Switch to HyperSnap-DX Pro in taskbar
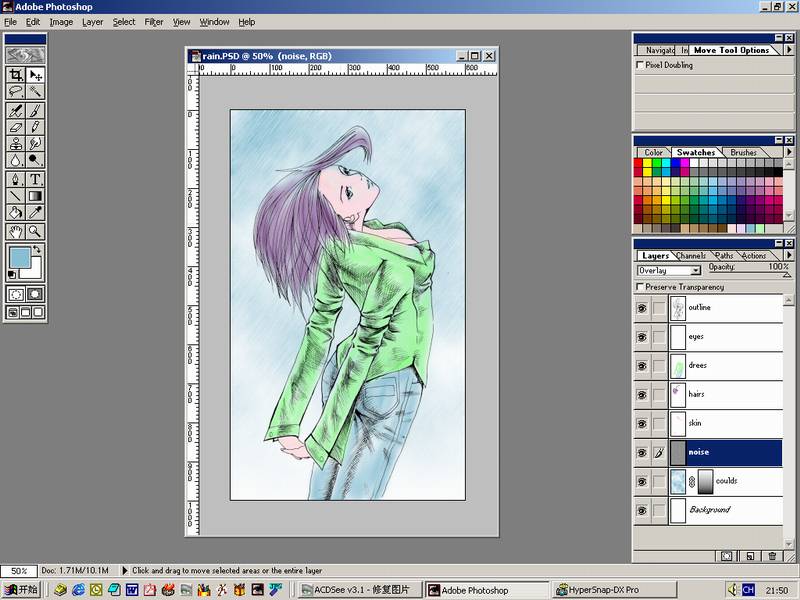Image resolution: width=800 pixels, height=600 pixels. 614,590
